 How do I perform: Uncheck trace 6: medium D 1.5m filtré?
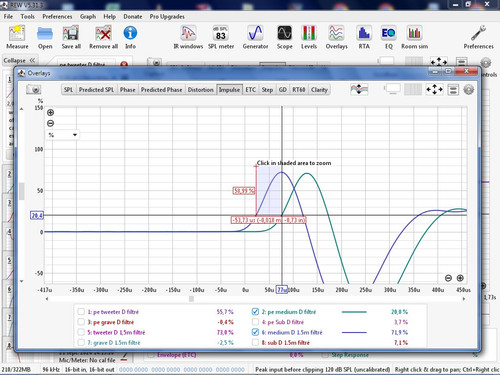(x=255, y=332)
